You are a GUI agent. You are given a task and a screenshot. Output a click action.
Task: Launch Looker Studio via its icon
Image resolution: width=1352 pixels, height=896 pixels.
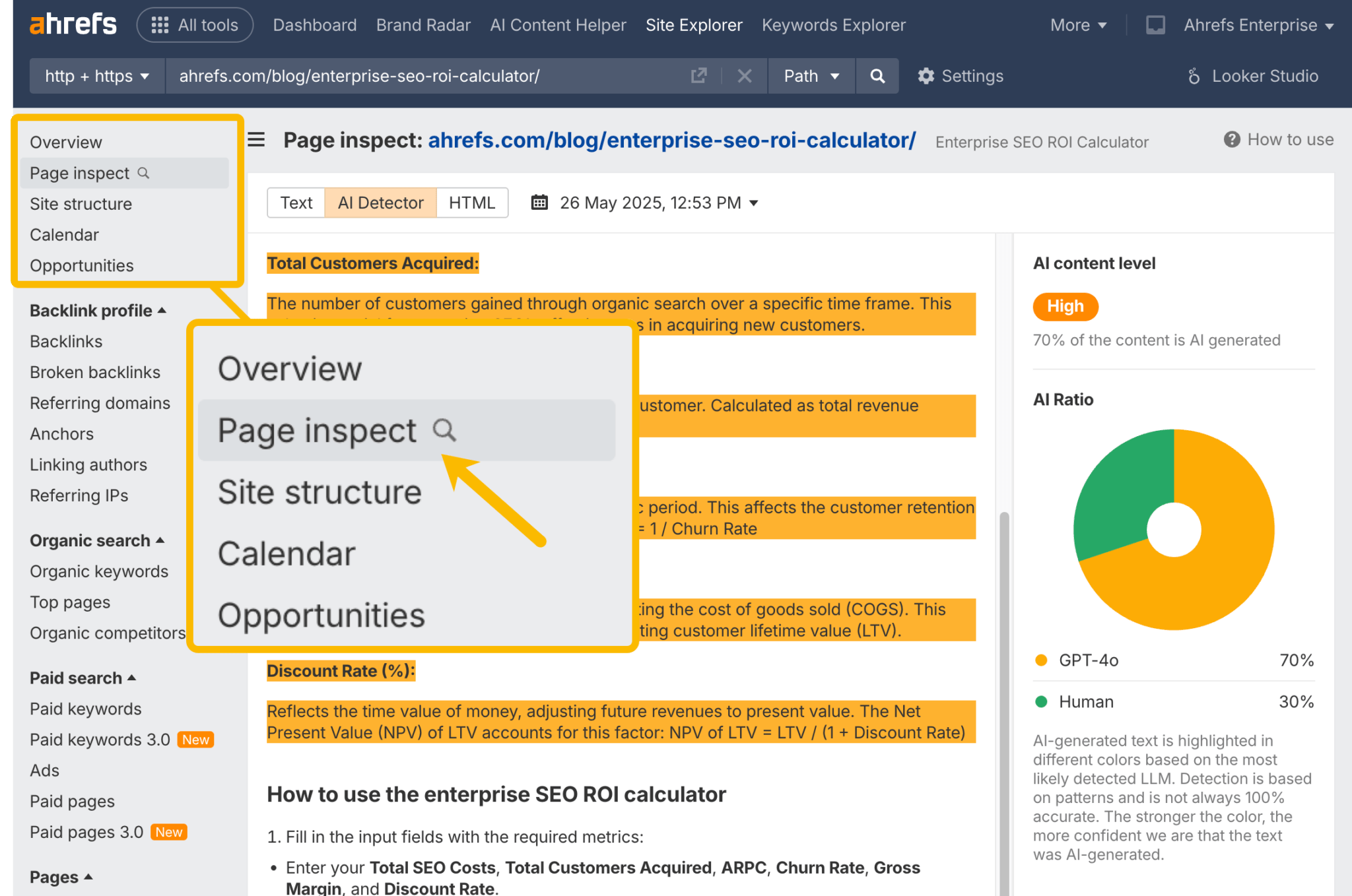(1193, 76)
